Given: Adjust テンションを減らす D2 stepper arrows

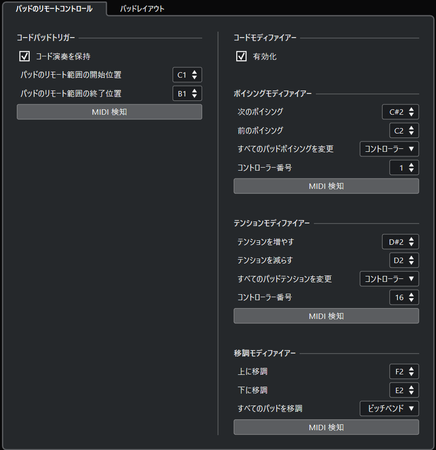Looking at the screenshot, I should pos(411,260).
